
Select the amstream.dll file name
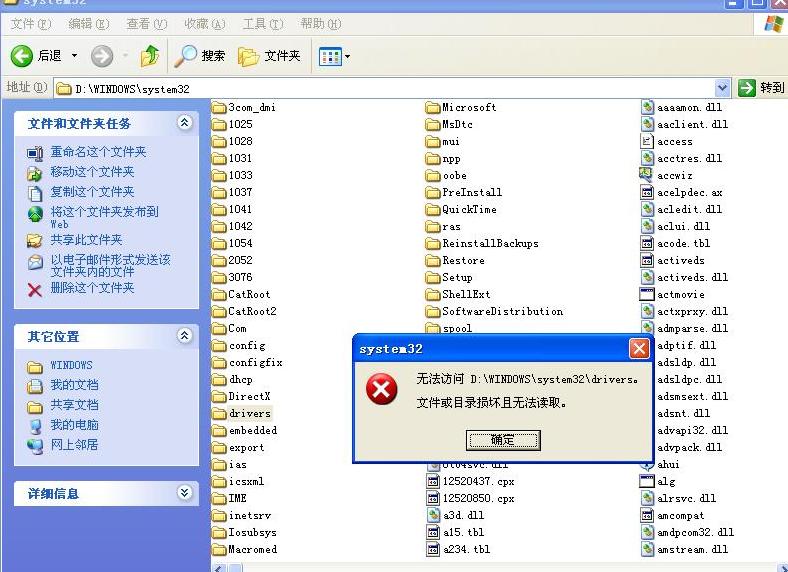pyautogui.click(x=693, y=549)
